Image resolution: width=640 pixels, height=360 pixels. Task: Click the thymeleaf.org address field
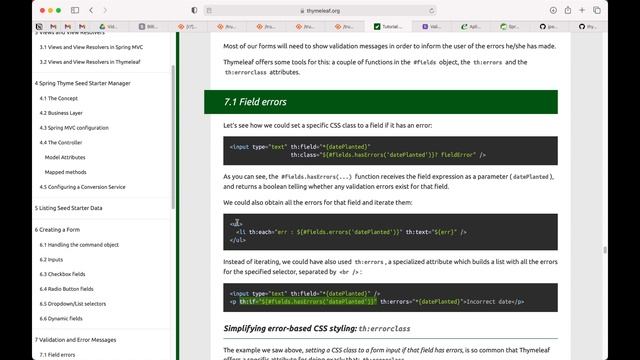click(x=320, y=11)
